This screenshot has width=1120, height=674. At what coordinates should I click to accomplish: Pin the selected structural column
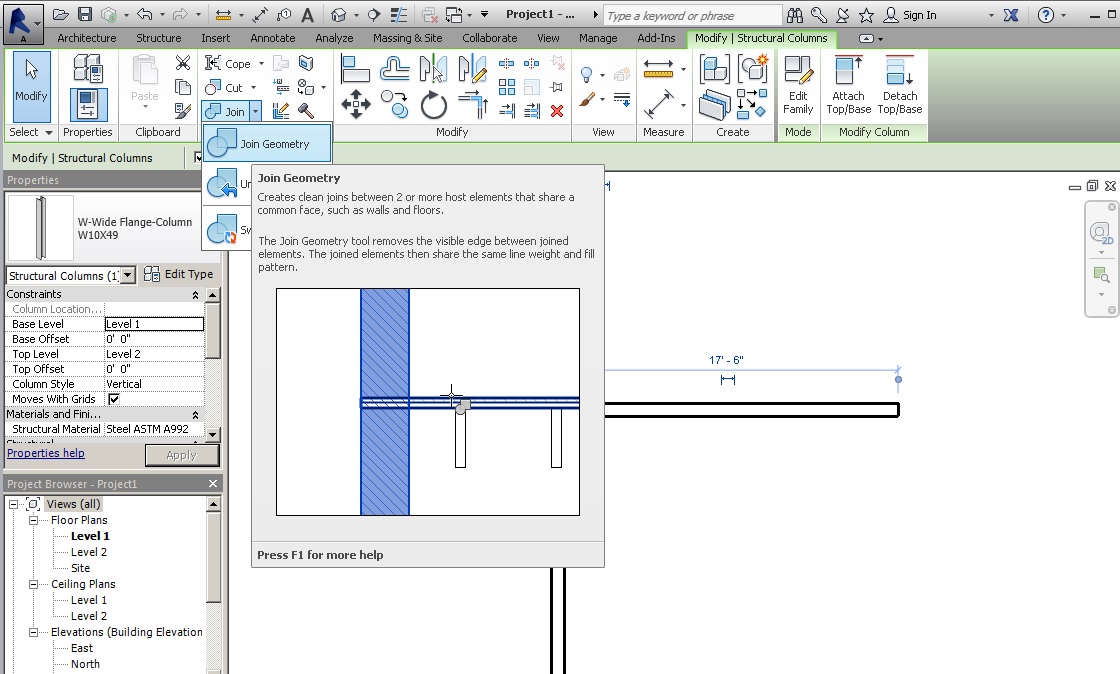[x=557, y=86]
